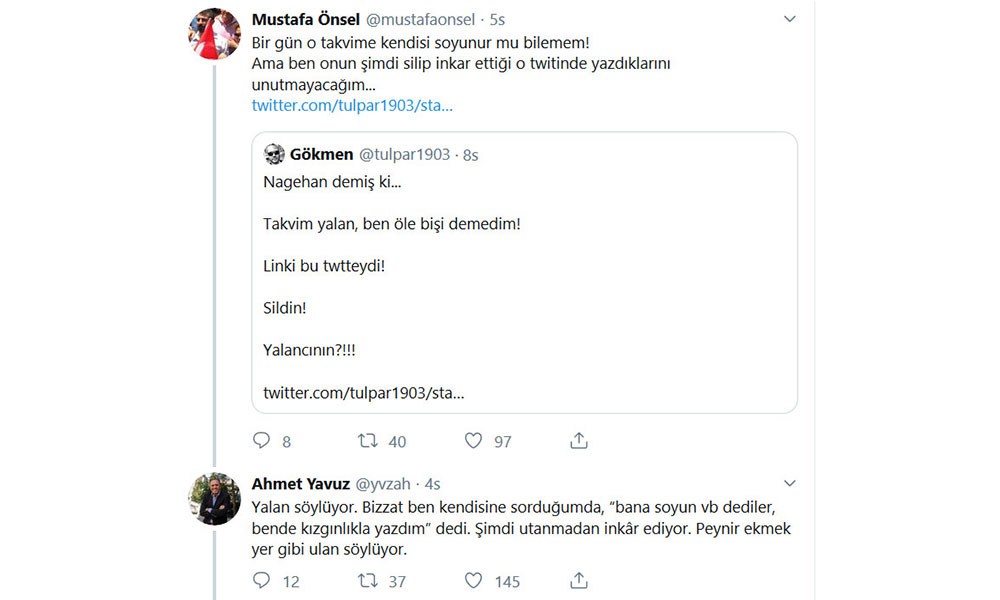This screenshot has height=600, width=1000.
Task: Retweet Ahmet Yavuz's tweet
Action: pos(368,580)
